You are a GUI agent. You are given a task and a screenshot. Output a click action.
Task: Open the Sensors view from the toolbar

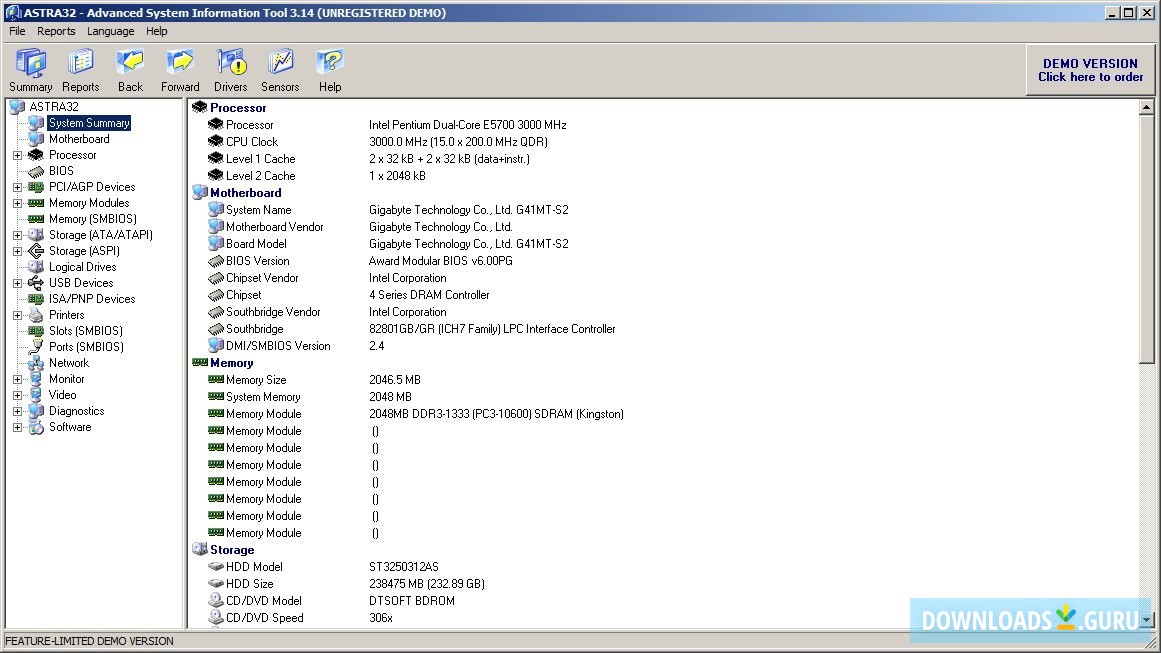click(280, 68)
